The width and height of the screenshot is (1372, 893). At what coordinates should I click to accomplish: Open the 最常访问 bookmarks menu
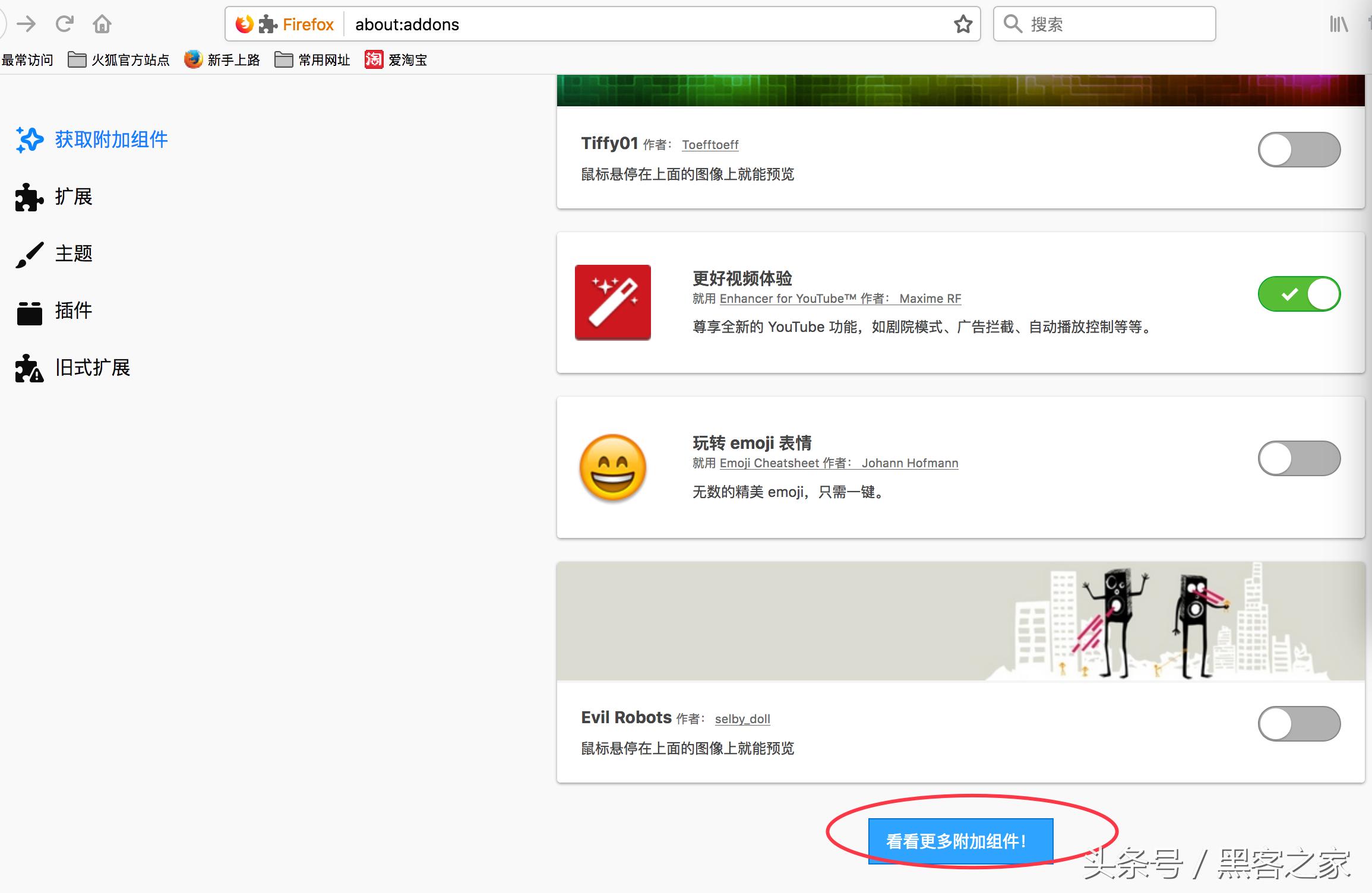27,60
